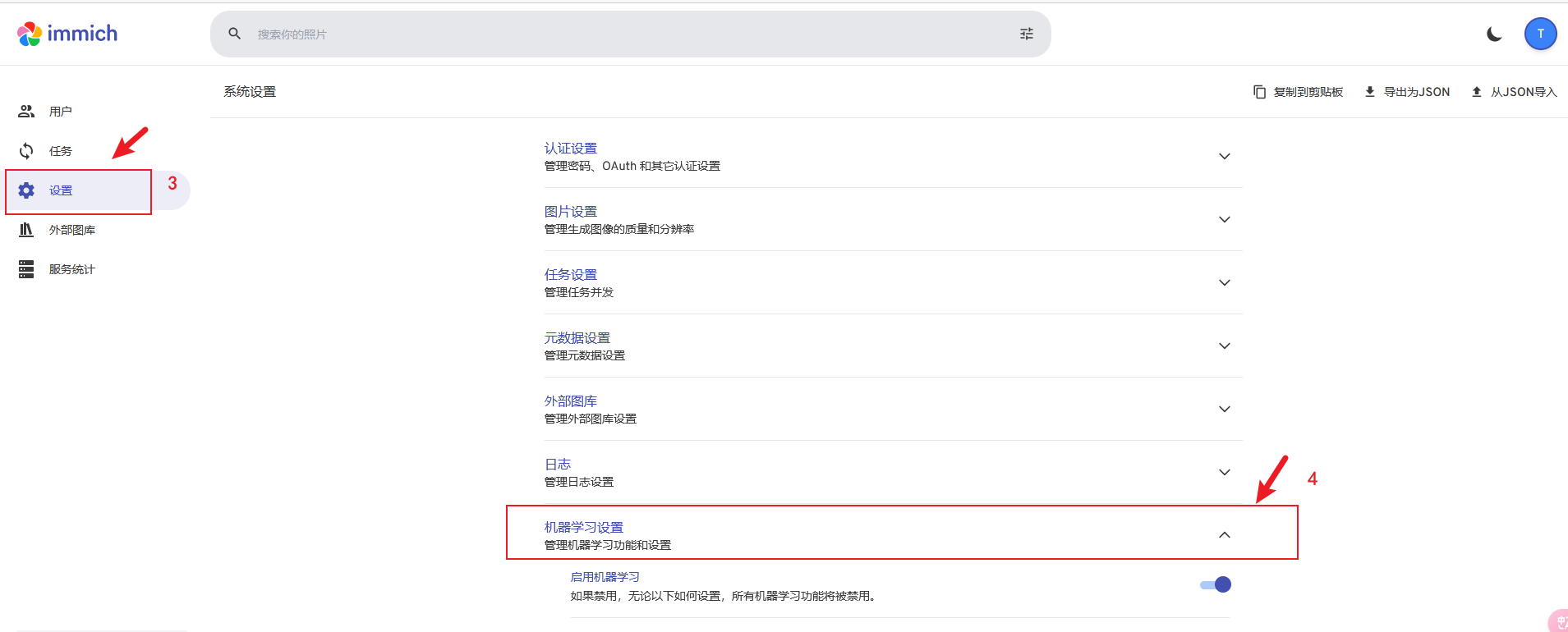Switch to dark mode moon icon
This screenshot has width=1568, height=632.
(1494, 34)
